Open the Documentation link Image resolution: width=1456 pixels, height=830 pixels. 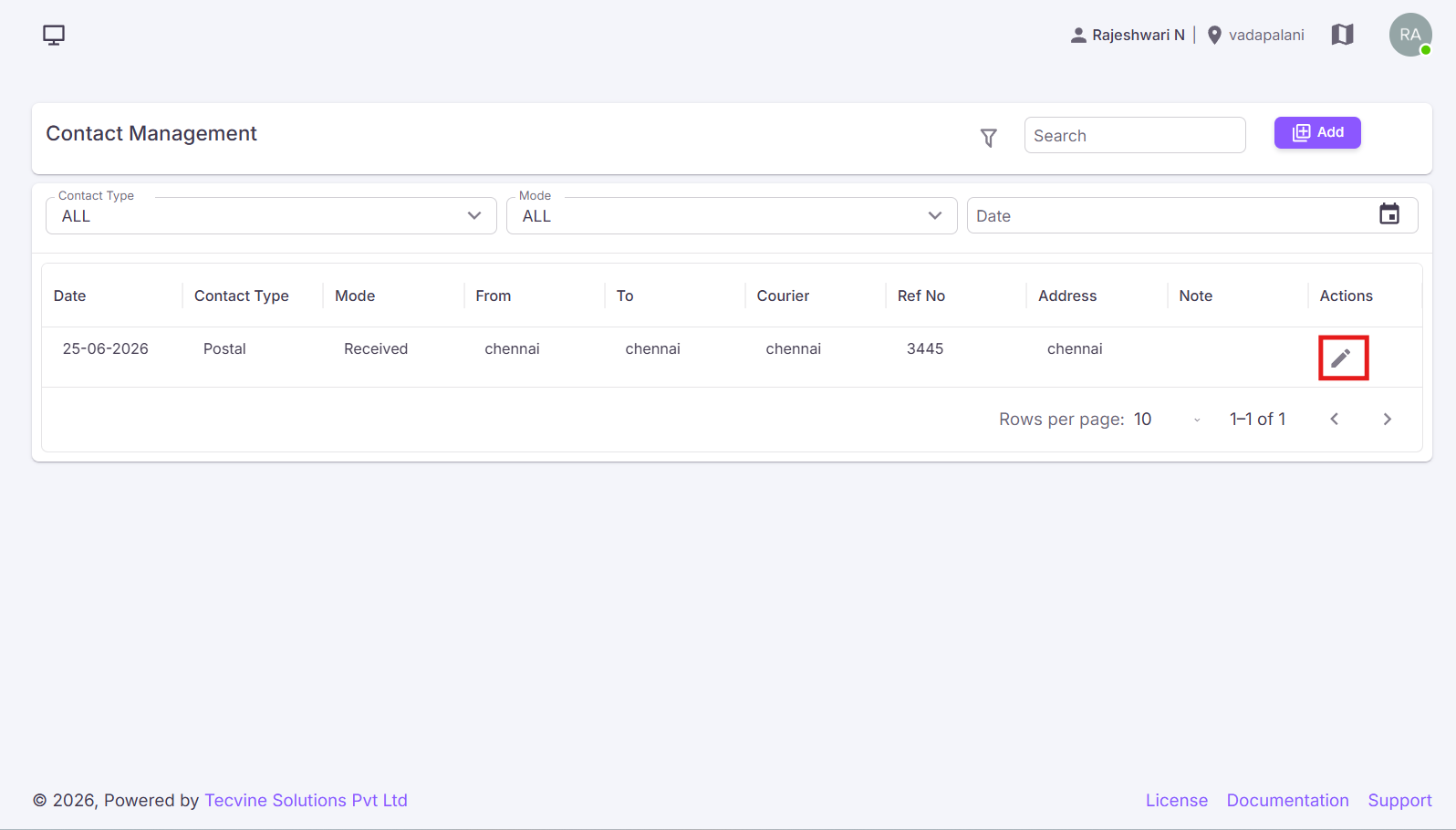[x=1287, y=800]
